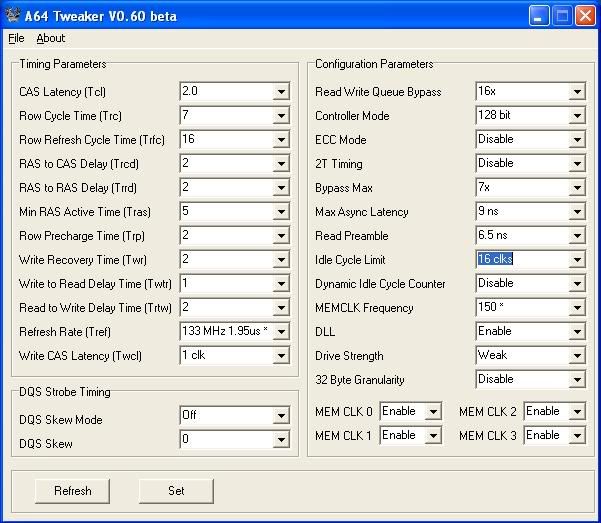Click the Set button to apply
601x523 pixels.
click(176, 491)
